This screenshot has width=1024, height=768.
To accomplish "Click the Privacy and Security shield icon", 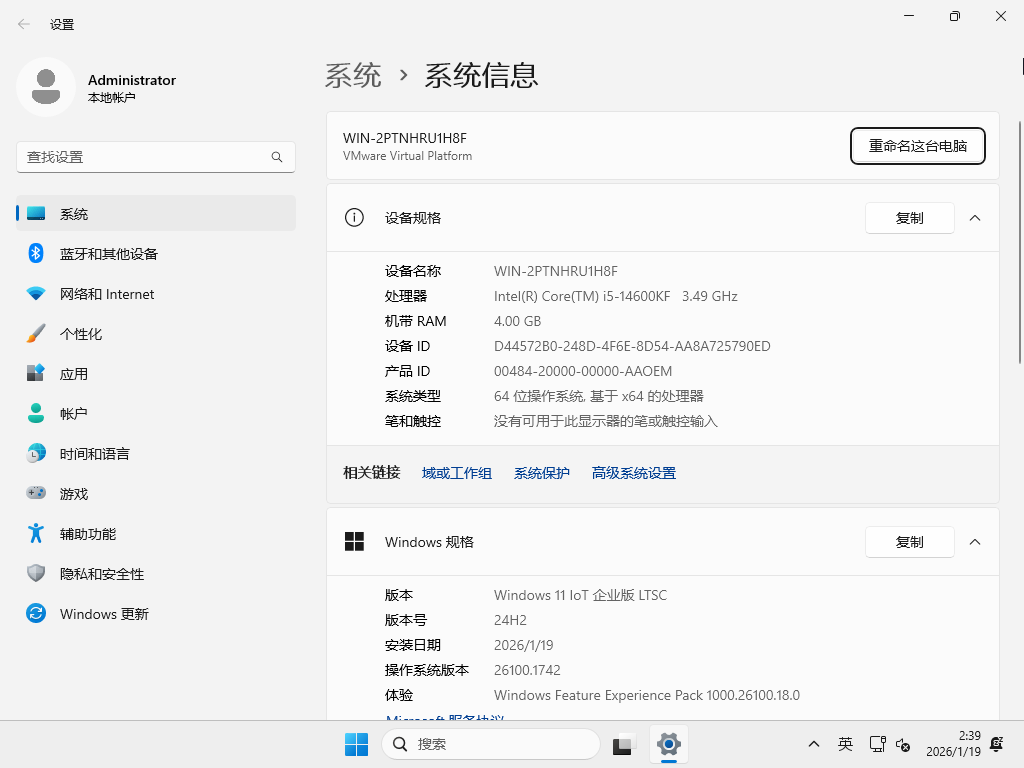I will (x=36, y=573).
